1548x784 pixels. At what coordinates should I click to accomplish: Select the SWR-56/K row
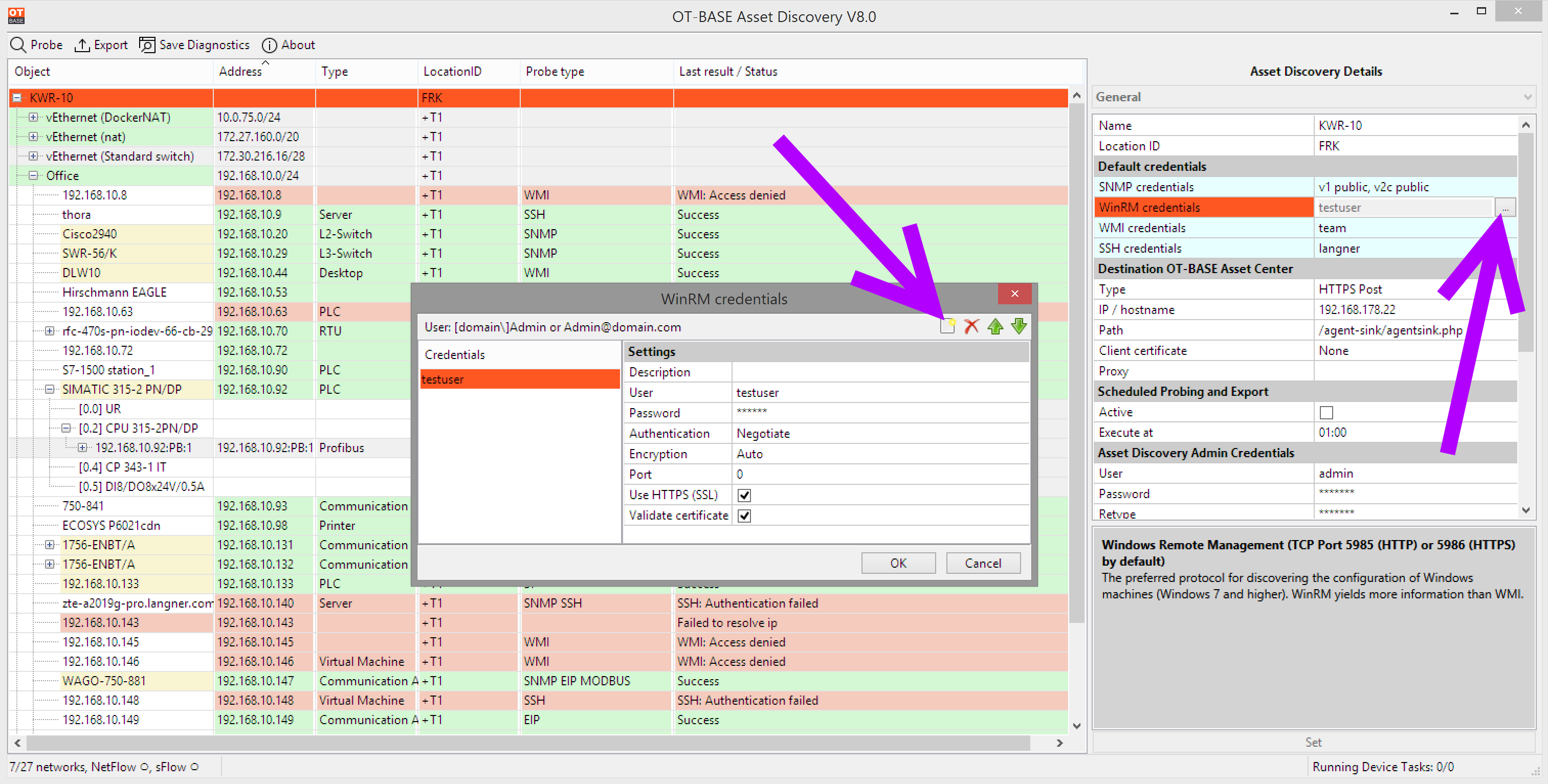click(x=538, y=254)
